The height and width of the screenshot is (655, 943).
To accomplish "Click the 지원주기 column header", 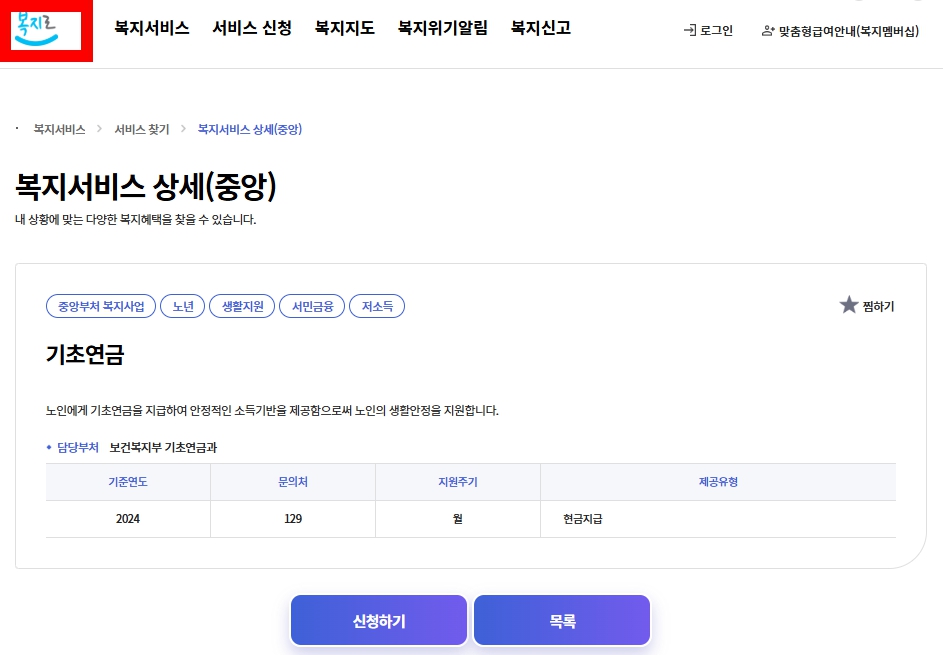I will click(x=458, y=482).
